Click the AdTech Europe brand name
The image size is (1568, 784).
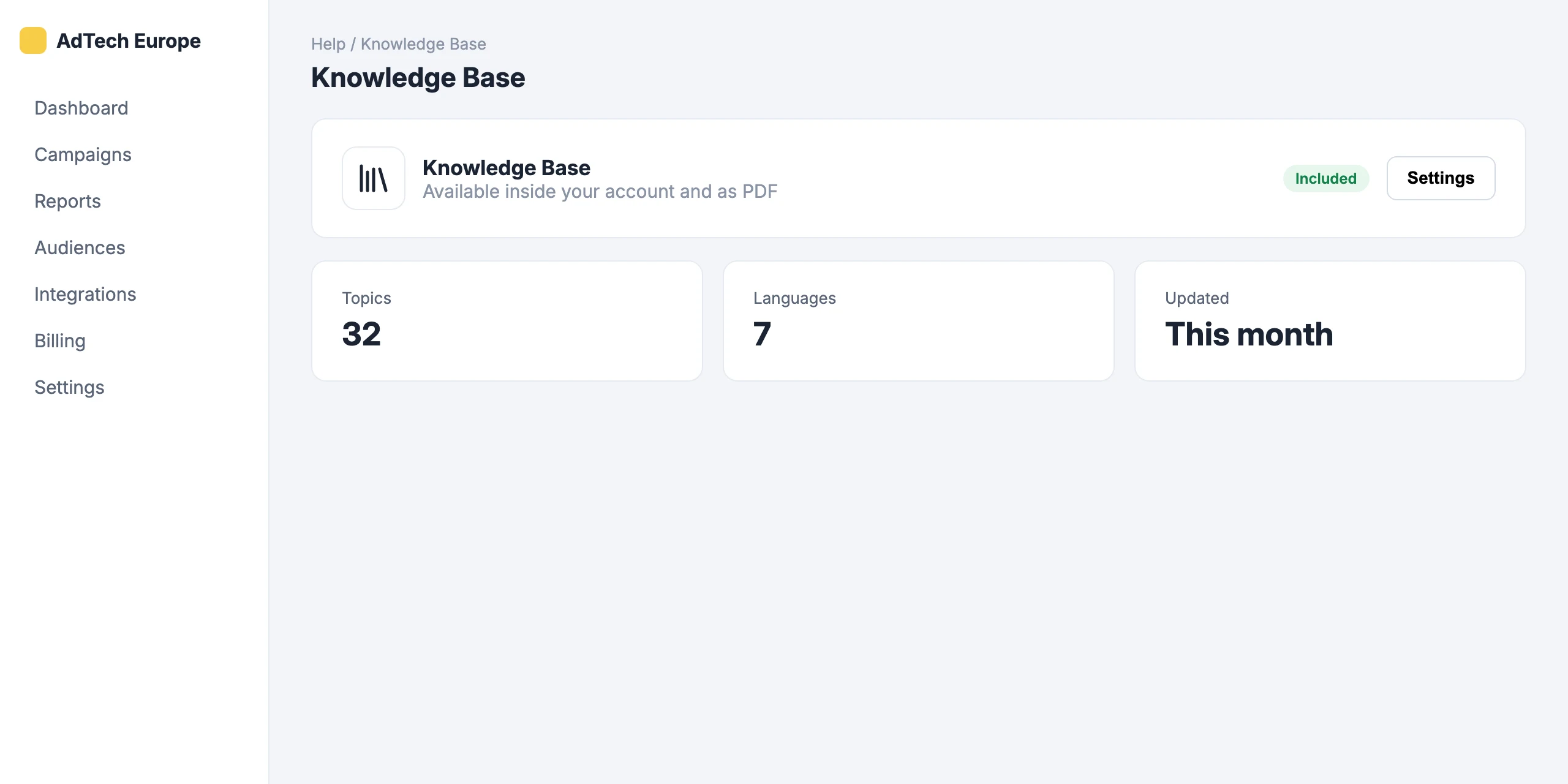[x=129, y=40]
